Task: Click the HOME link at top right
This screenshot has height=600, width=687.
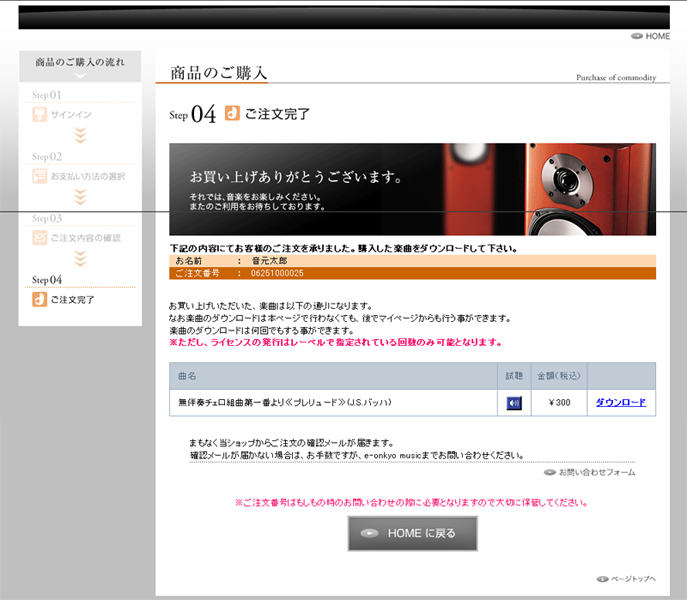Action: point(651,36)
